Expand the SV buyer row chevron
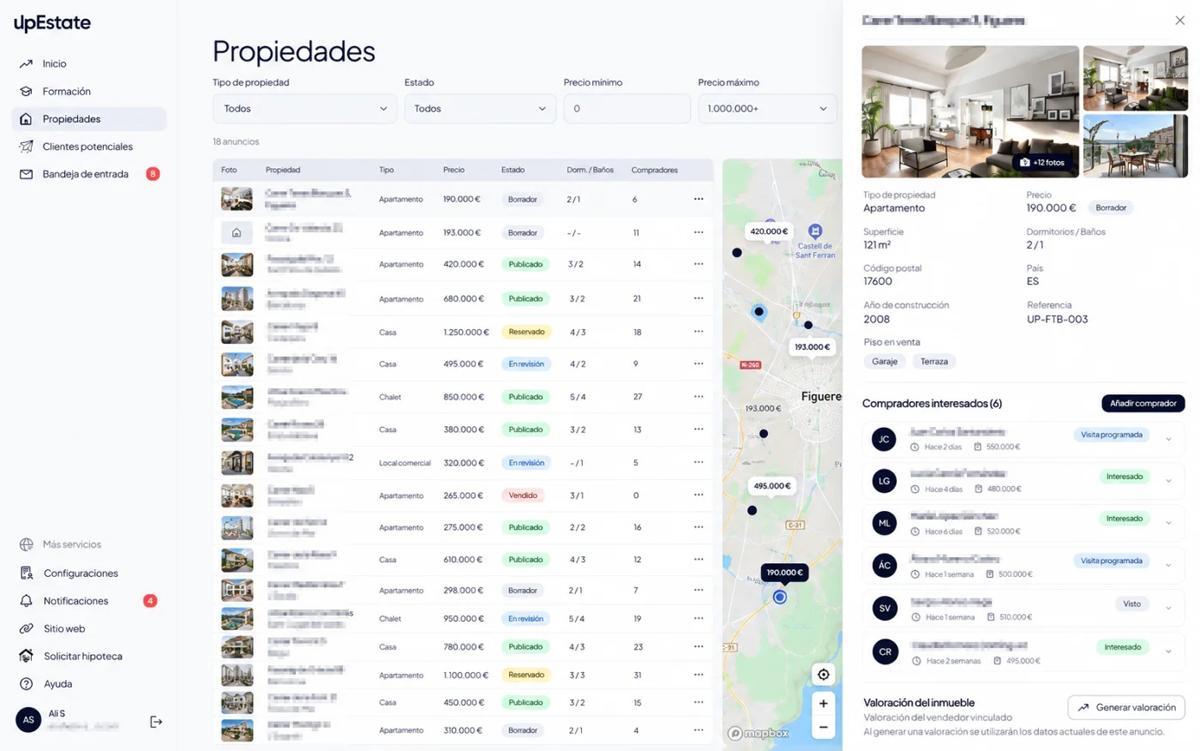This screenshot has height=751, width=1200. tap(1168, 608)
